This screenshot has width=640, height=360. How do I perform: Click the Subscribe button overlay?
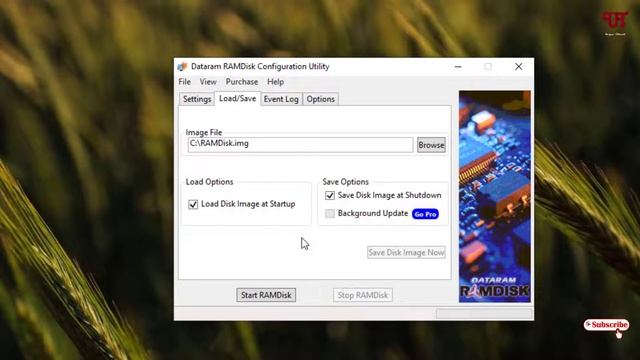click(x=606, y=325)
